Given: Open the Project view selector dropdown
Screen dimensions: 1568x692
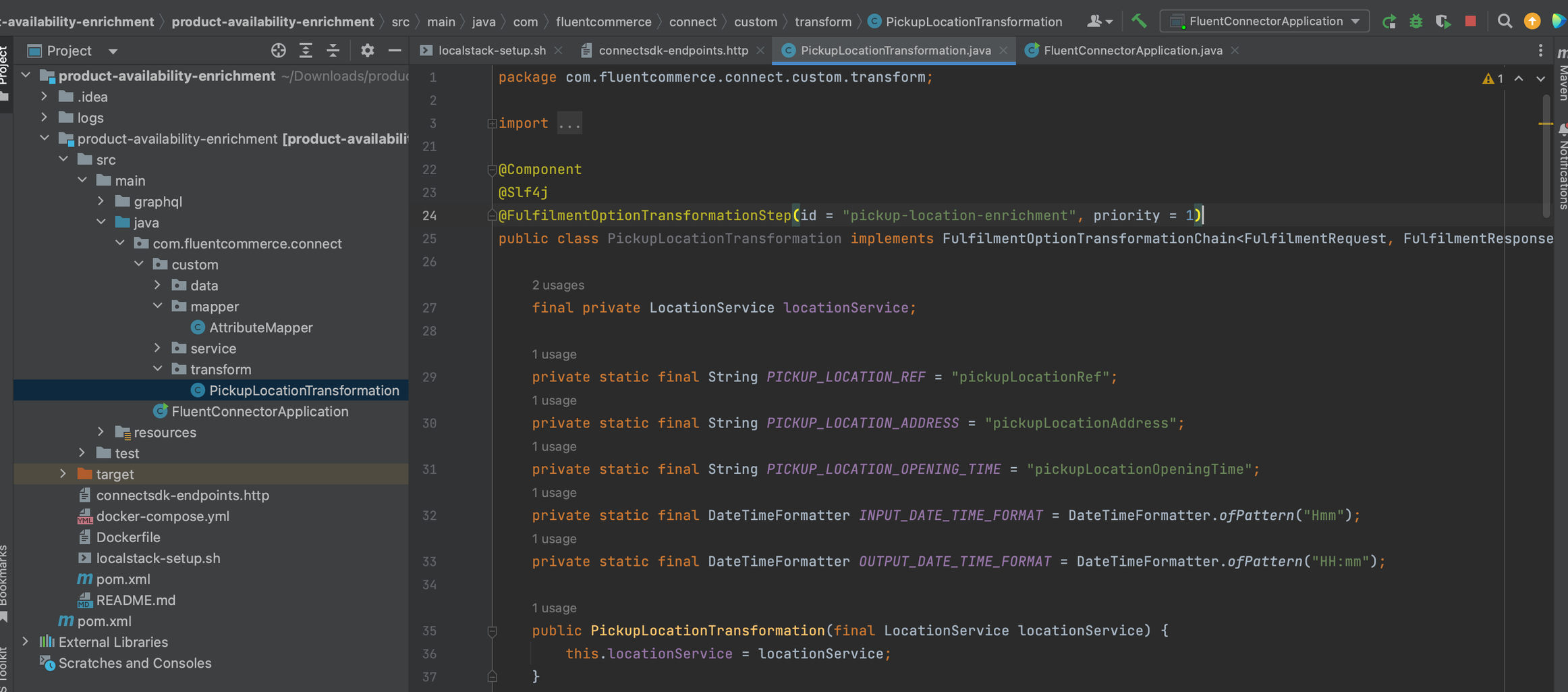Looking at the screenshot, I should 113,51.
